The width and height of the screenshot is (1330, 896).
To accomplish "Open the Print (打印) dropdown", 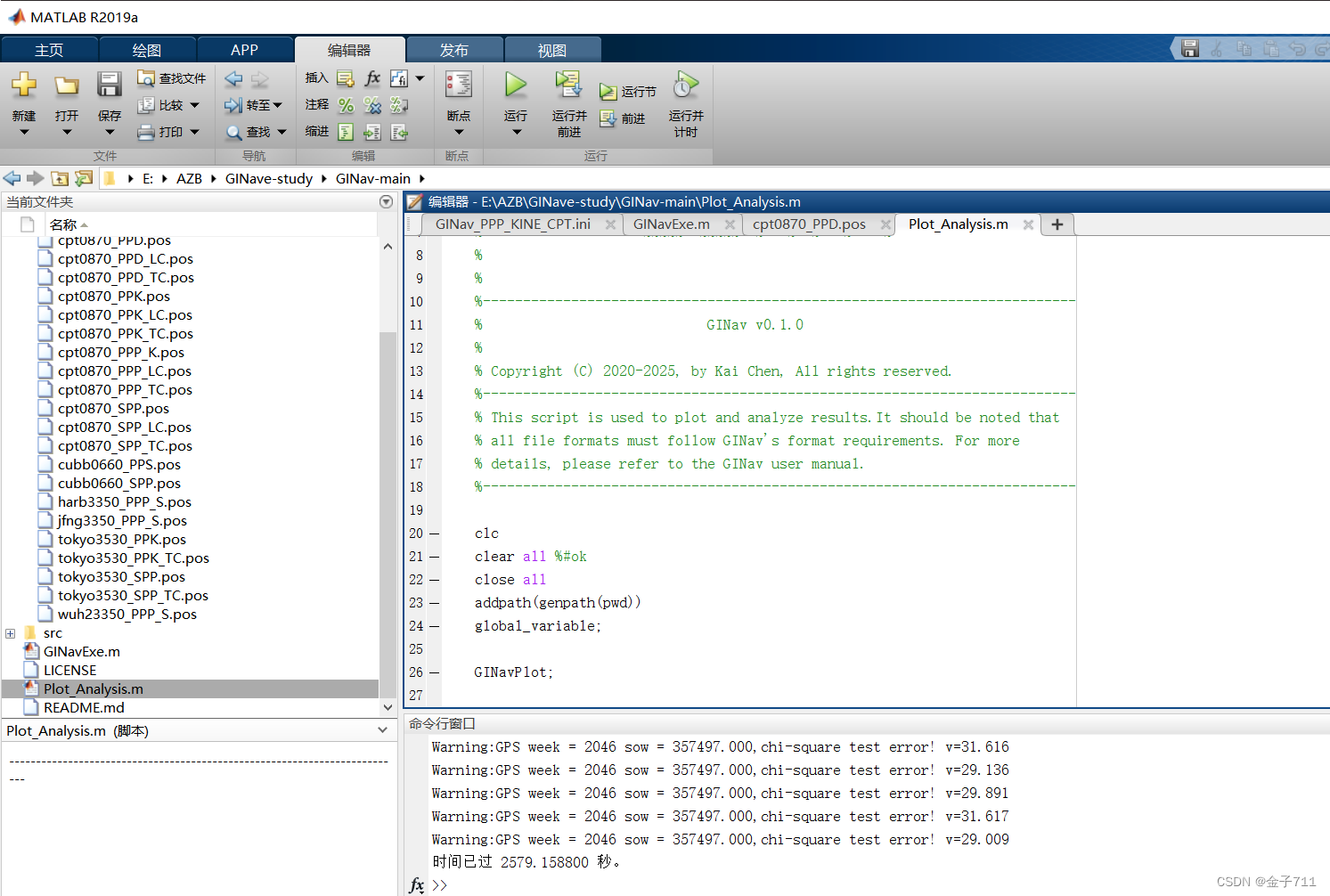I will pyautogui.click(x=195, y=132).
